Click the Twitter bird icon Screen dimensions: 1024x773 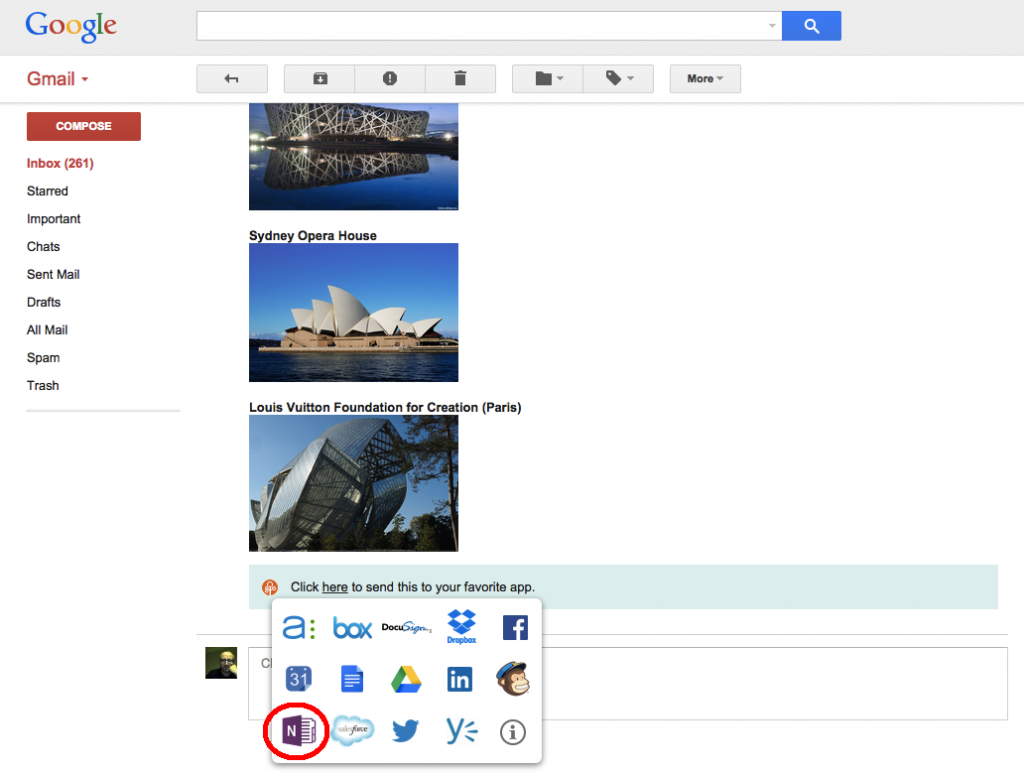pos(406,732)
